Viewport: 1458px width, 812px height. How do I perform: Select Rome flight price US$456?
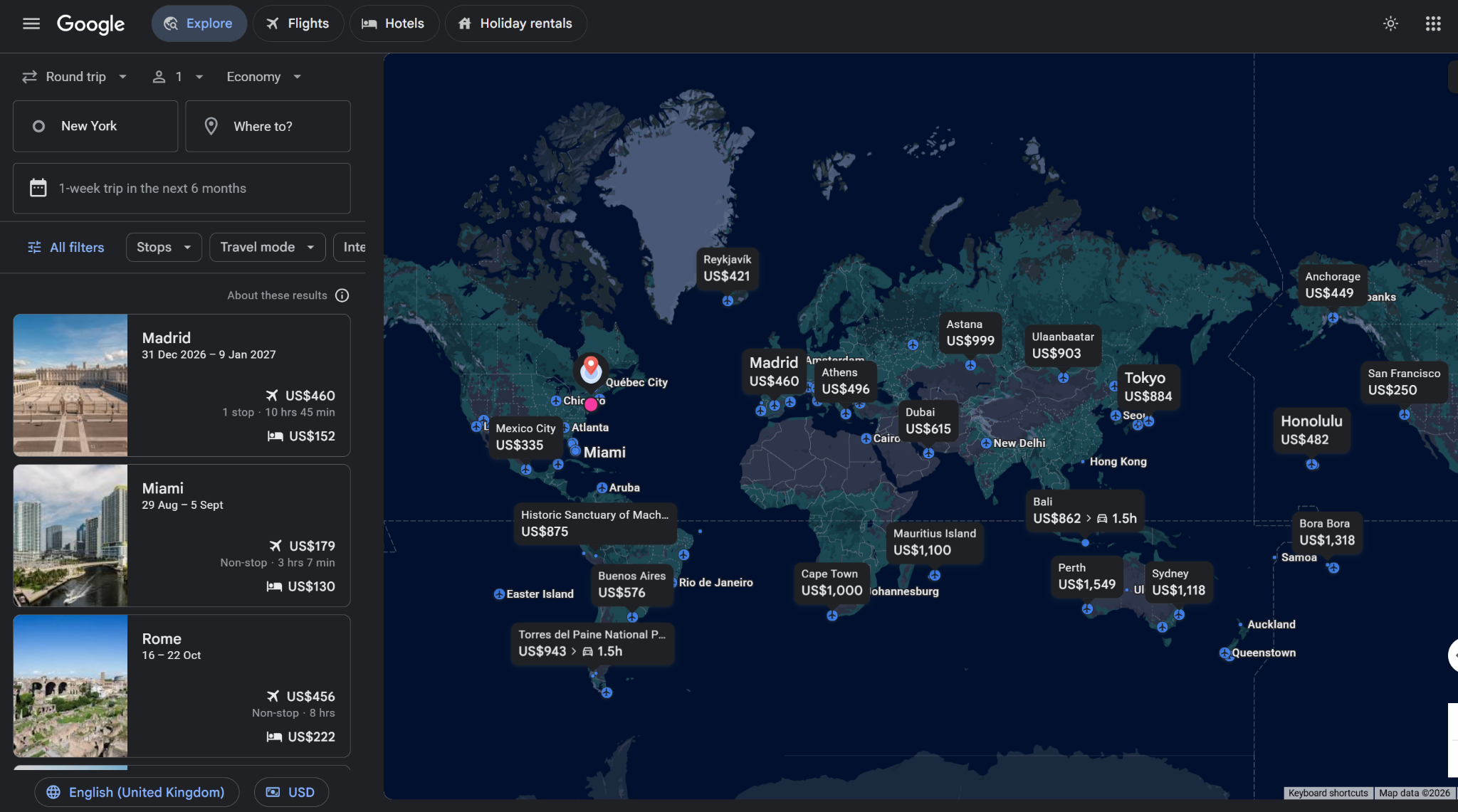[x=300, y=696]
